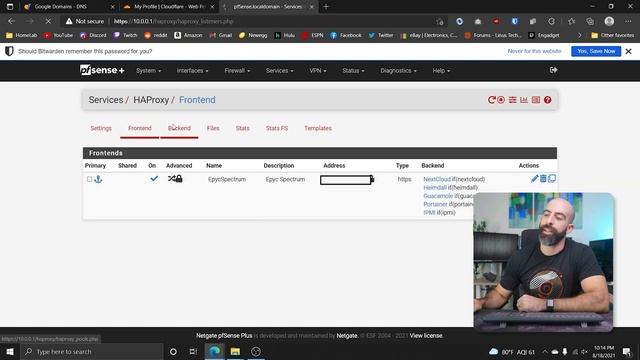Viewport: 640px width, 360px height.
Task: Open new browser tab
Action: click(325, 7)
